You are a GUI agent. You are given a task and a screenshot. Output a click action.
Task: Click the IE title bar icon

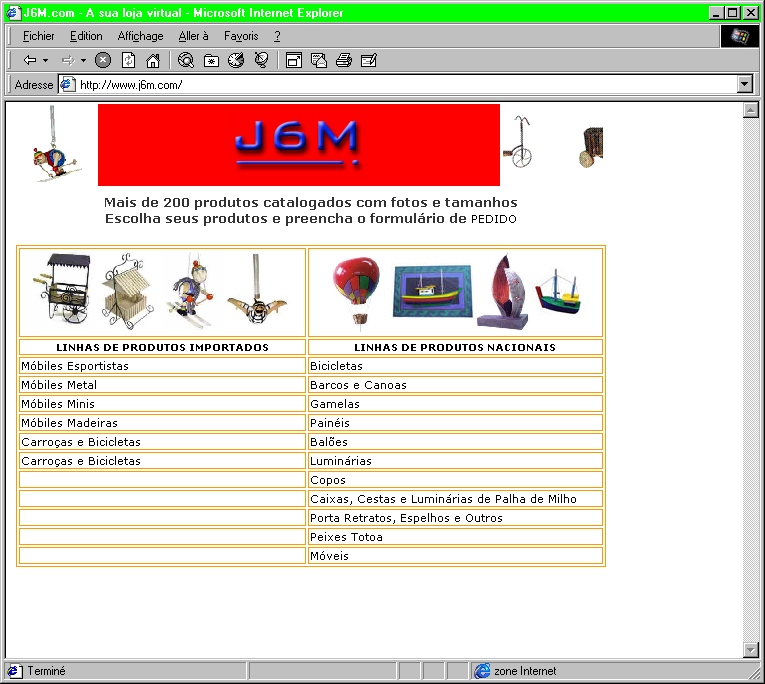14,12
